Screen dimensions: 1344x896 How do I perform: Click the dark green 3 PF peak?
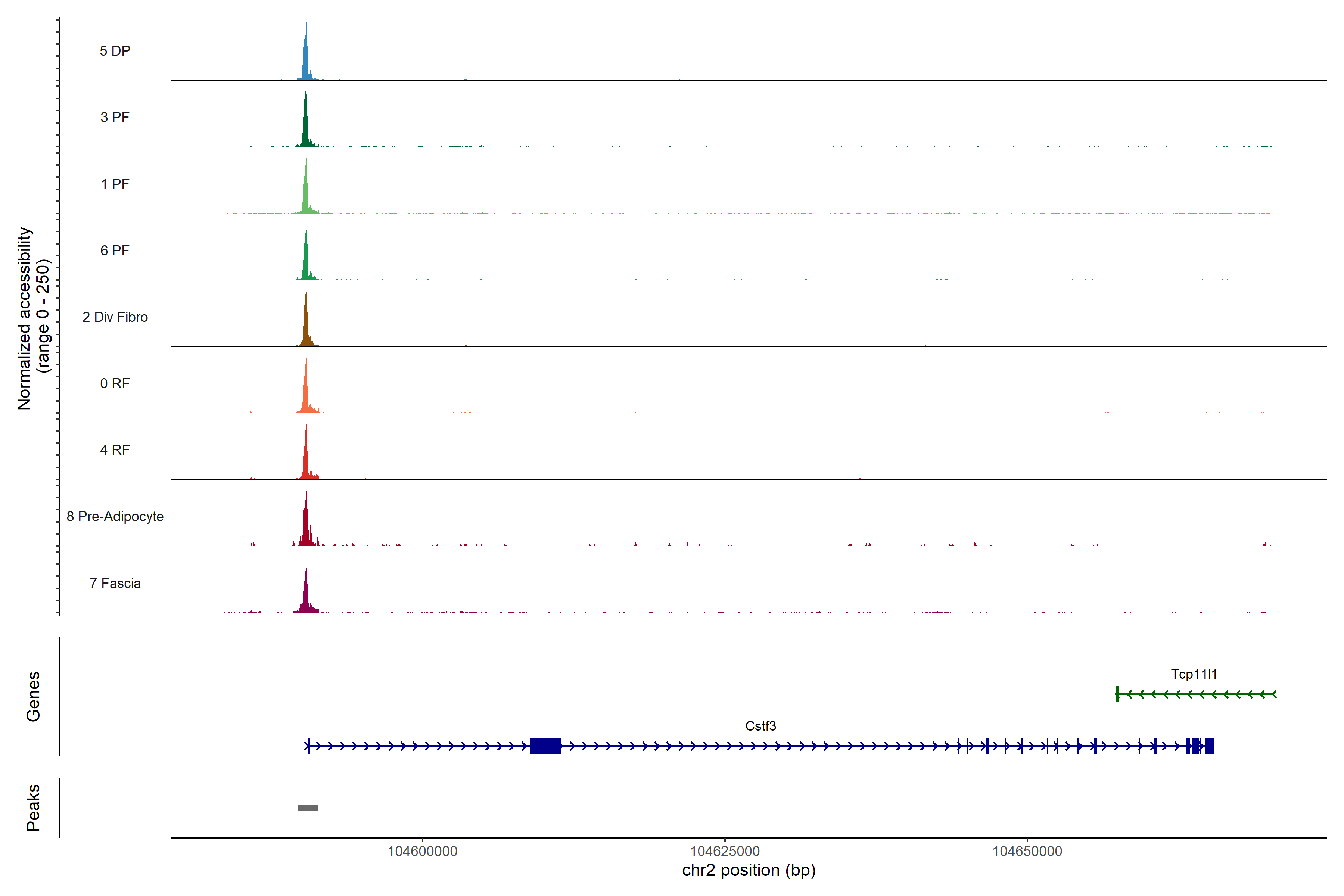[306, 128]
